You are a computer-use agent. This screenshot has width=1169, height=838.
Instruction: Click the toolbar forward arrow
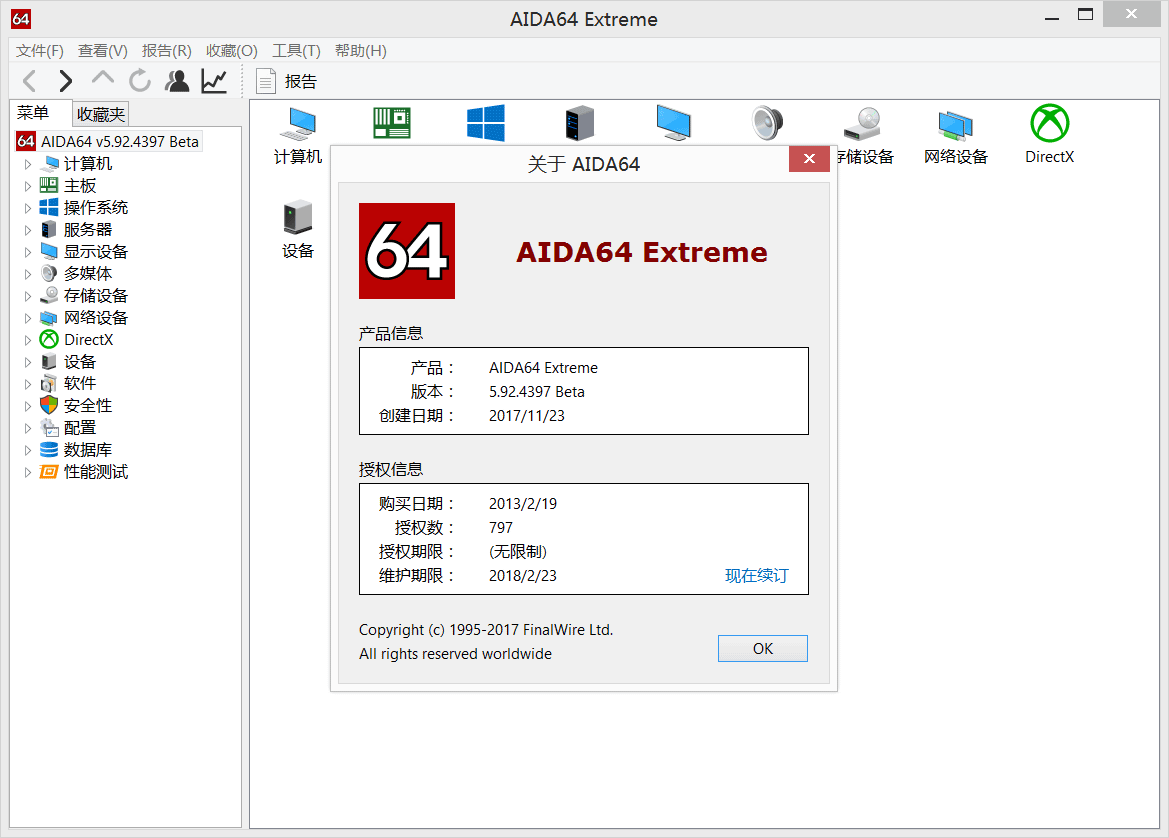point(66,81)
